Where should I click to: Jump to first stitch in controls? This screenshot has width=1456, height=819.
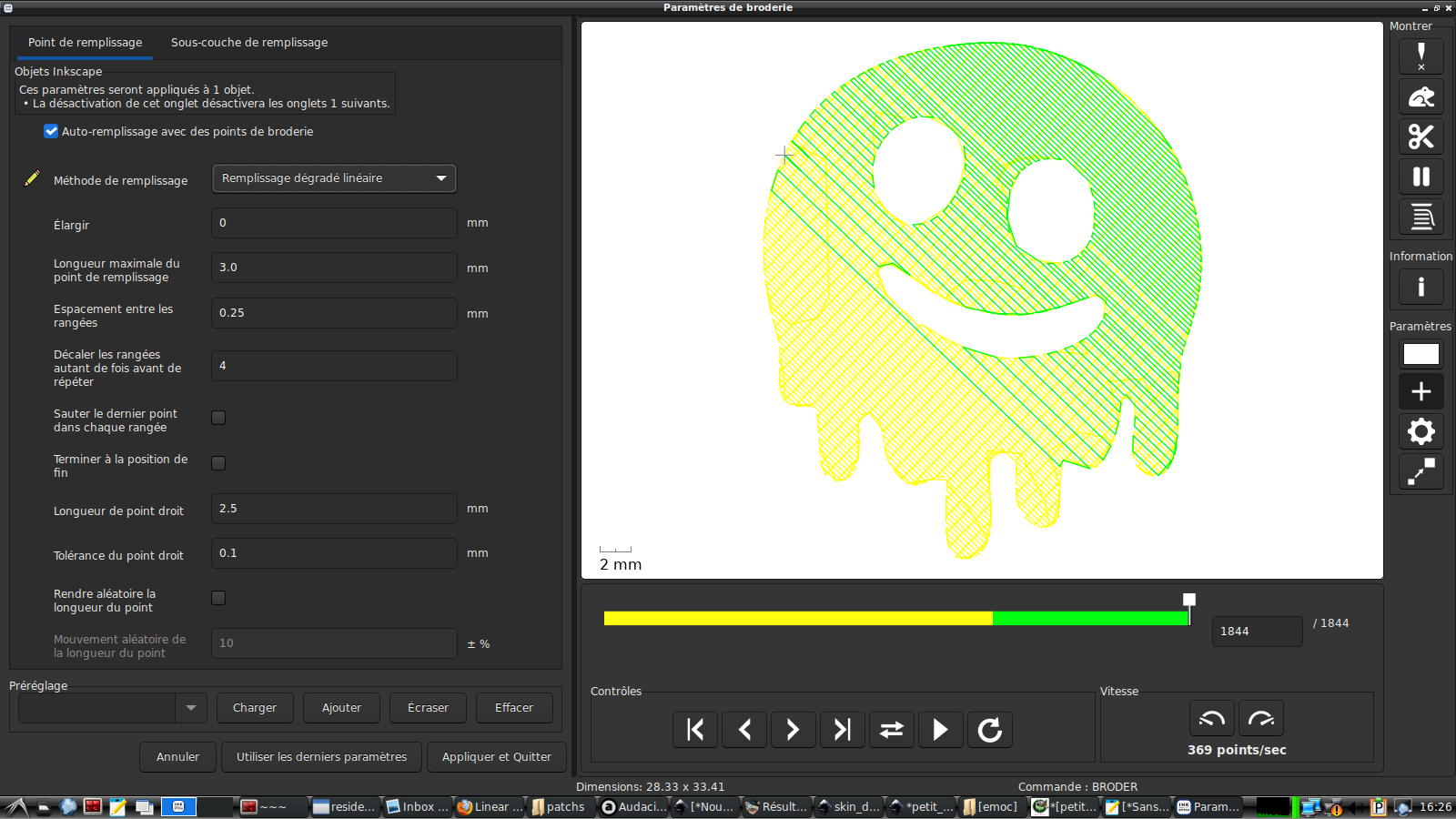pyautogui.click(x=695, y=730)
